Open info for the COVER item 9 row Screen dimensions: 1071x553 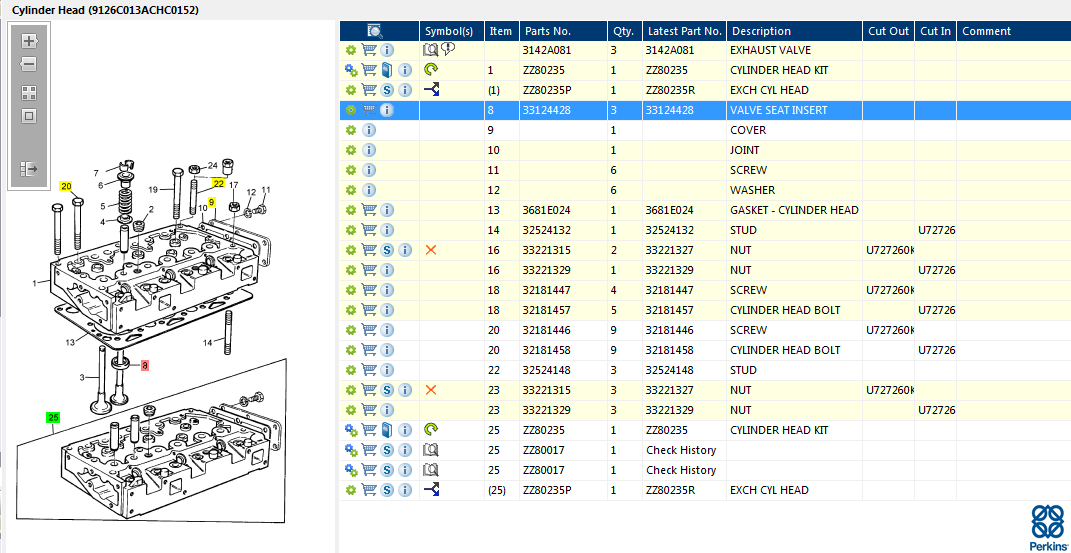coord(368,130)
